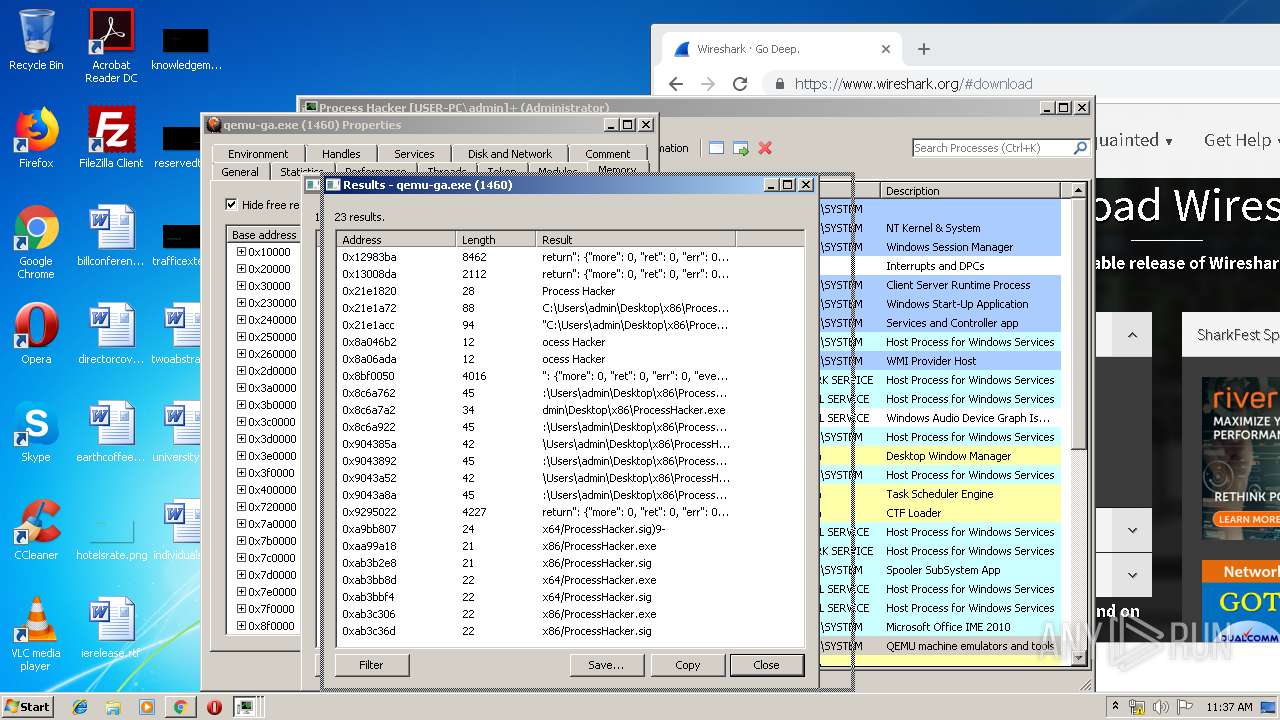Open new Chrome tab with plus button
1280x720 pixels.
point(923,49)
